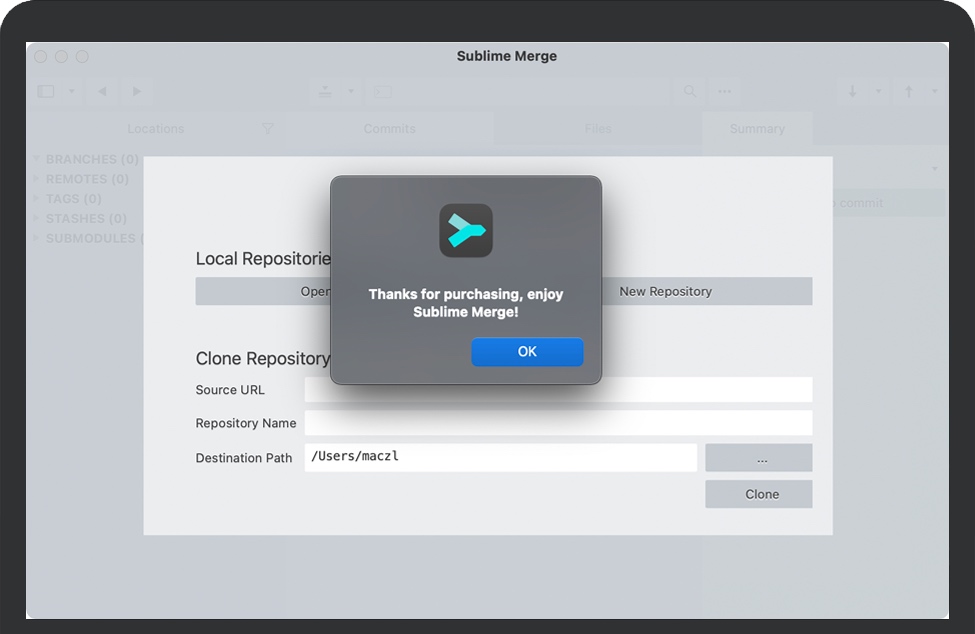Expand the STASHES section

(37, 218)
